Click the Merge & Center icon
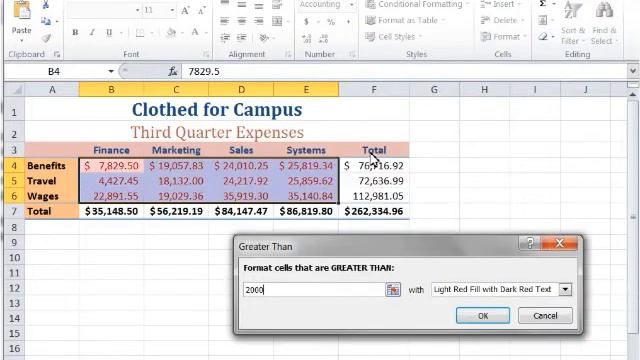 [277, 21]
